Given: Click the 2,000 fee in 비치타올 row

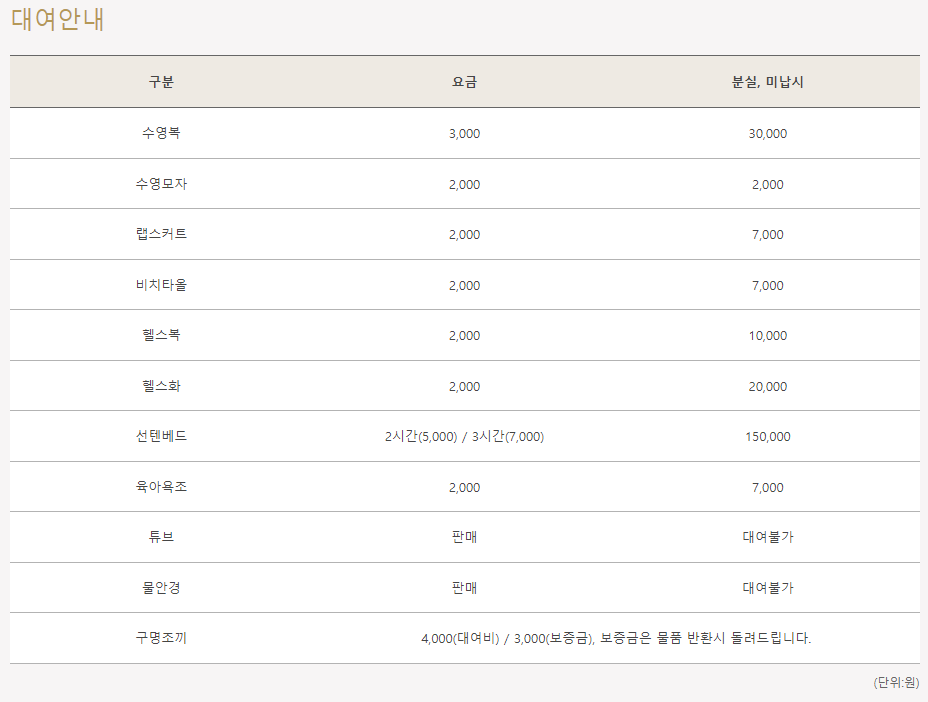Looking at the screenshot, I should tap(465, 285).
